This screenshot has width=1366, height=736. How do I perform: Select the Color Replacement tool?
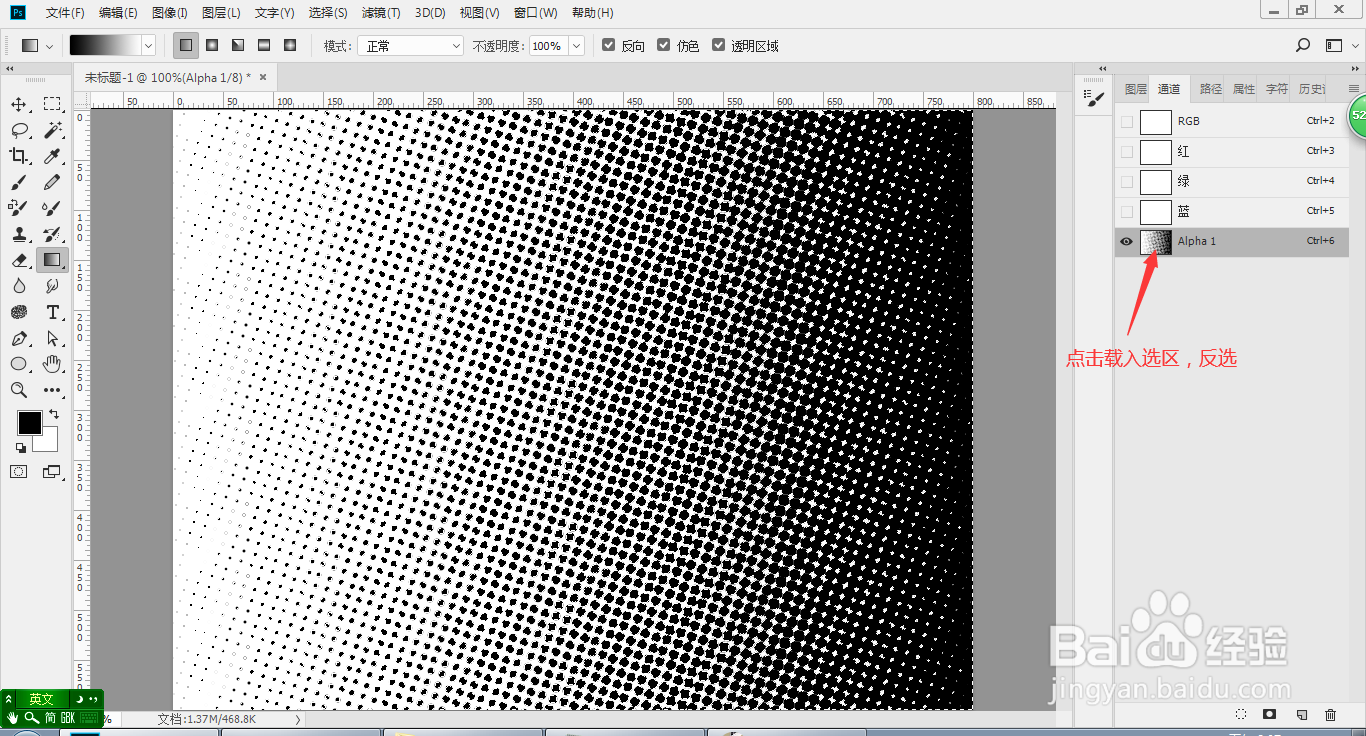[x=19, y=208]
